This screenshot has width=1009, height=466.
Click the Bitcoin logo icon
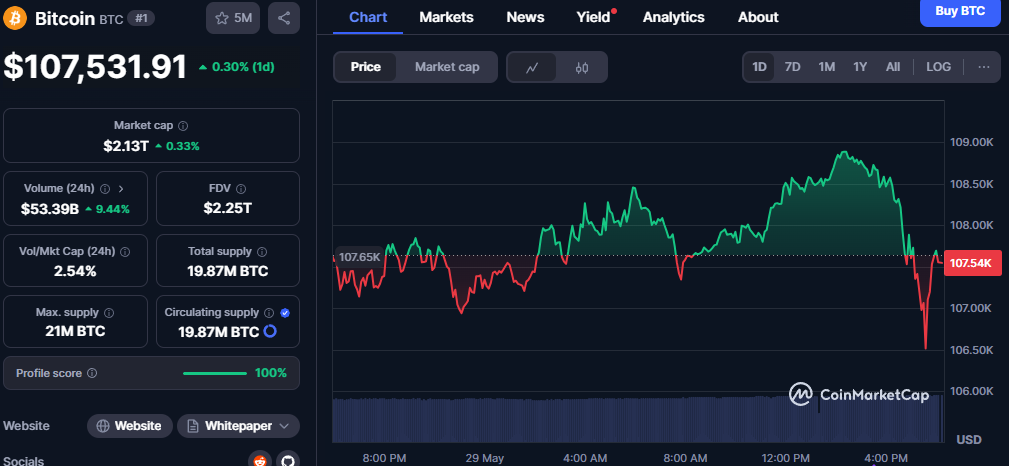(x=15, y=18)
